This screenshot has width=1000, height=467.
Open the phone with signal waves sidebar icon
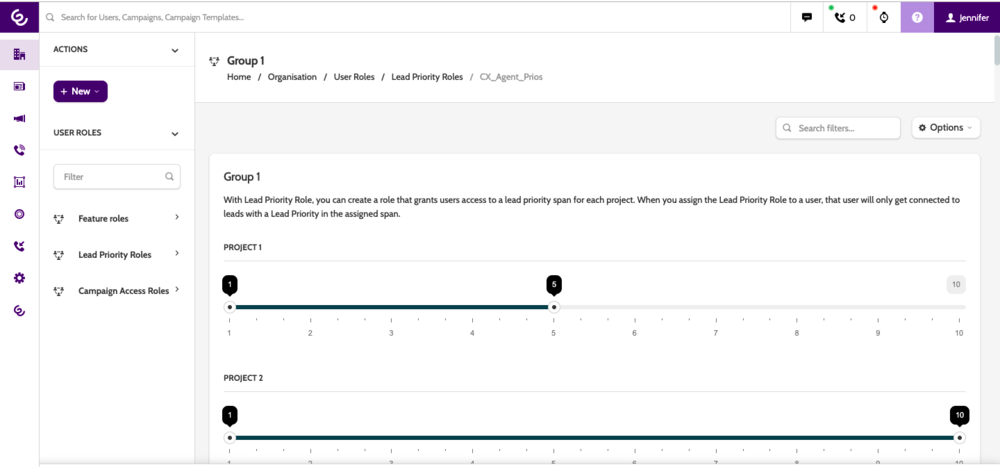click(19, 151)
